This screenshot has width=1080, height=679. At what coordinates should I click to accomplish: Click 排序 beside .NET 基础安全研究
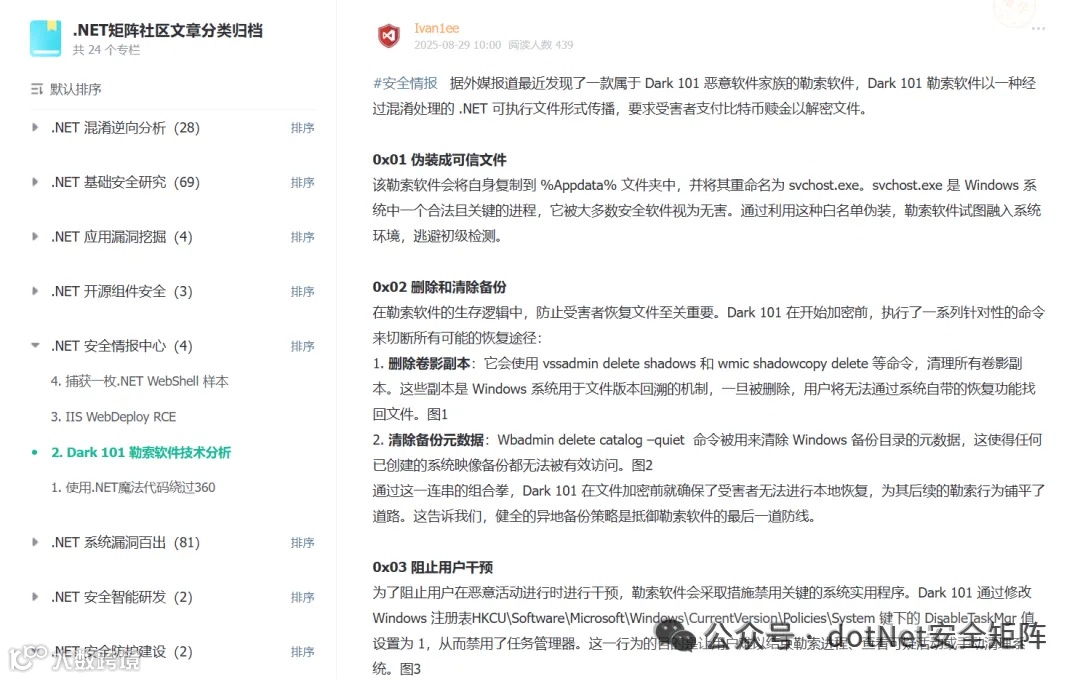(x=302, y=182)
